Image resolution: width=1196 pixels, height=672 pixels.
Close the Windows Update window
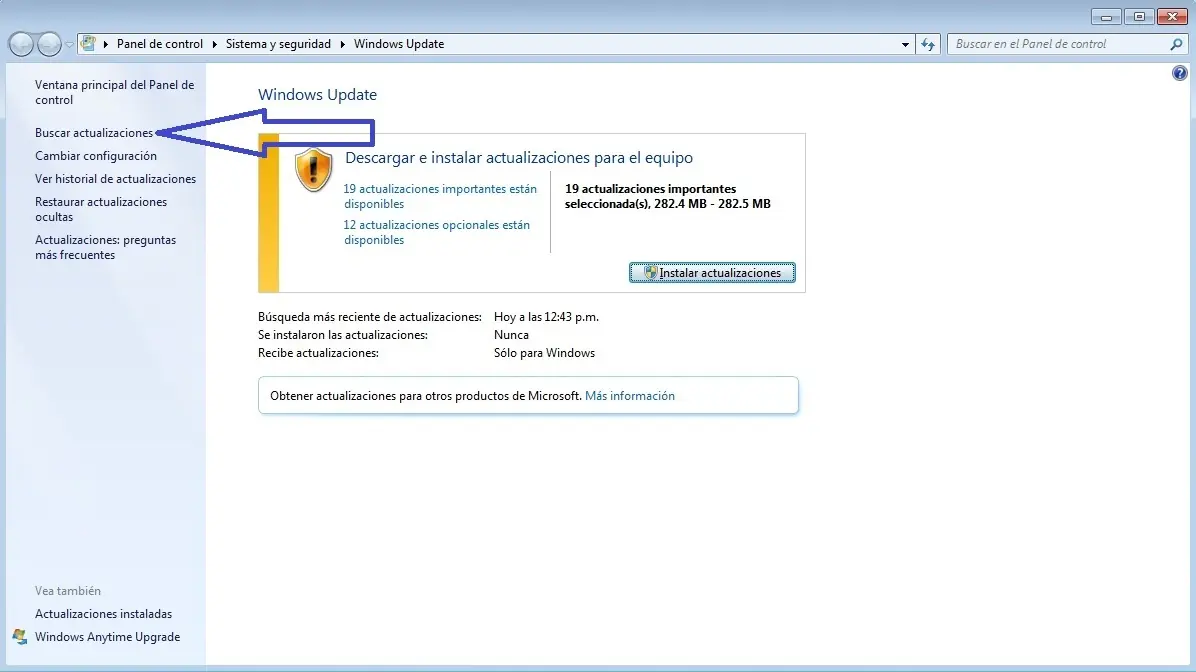point(1172,17)
